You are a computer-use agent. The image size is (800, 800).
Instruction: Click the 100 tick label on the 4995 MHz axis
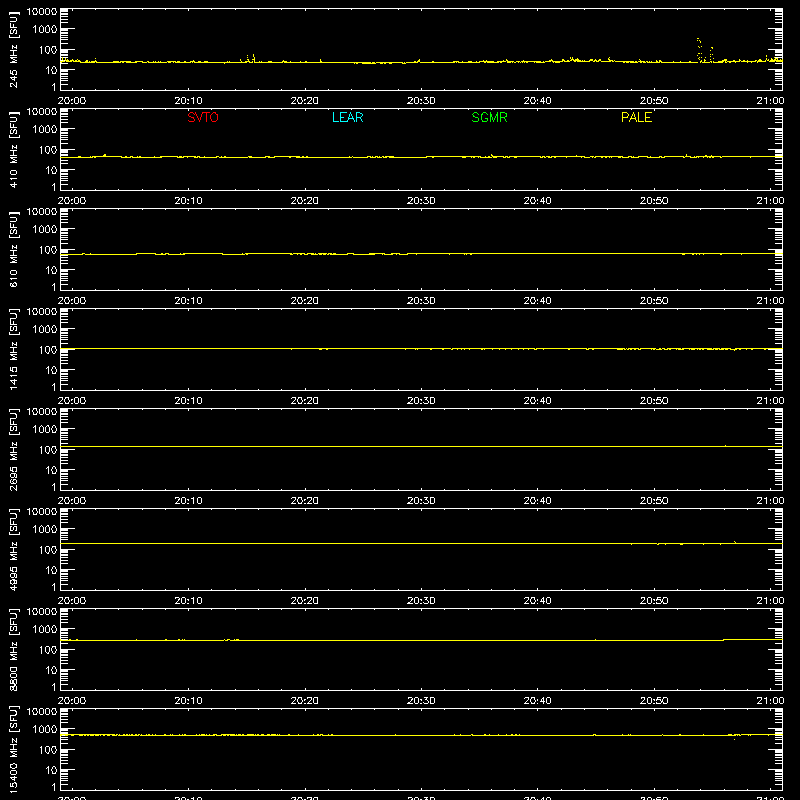[47, 550]
